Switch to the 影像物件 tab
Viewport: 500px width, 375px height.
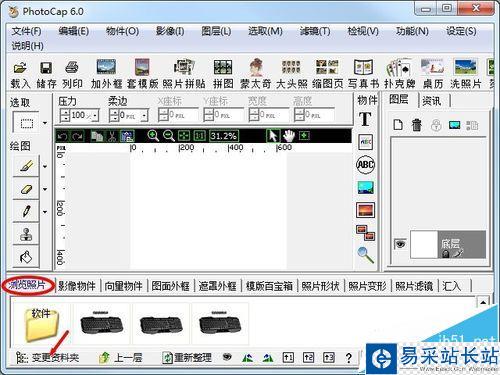point(77,286)
